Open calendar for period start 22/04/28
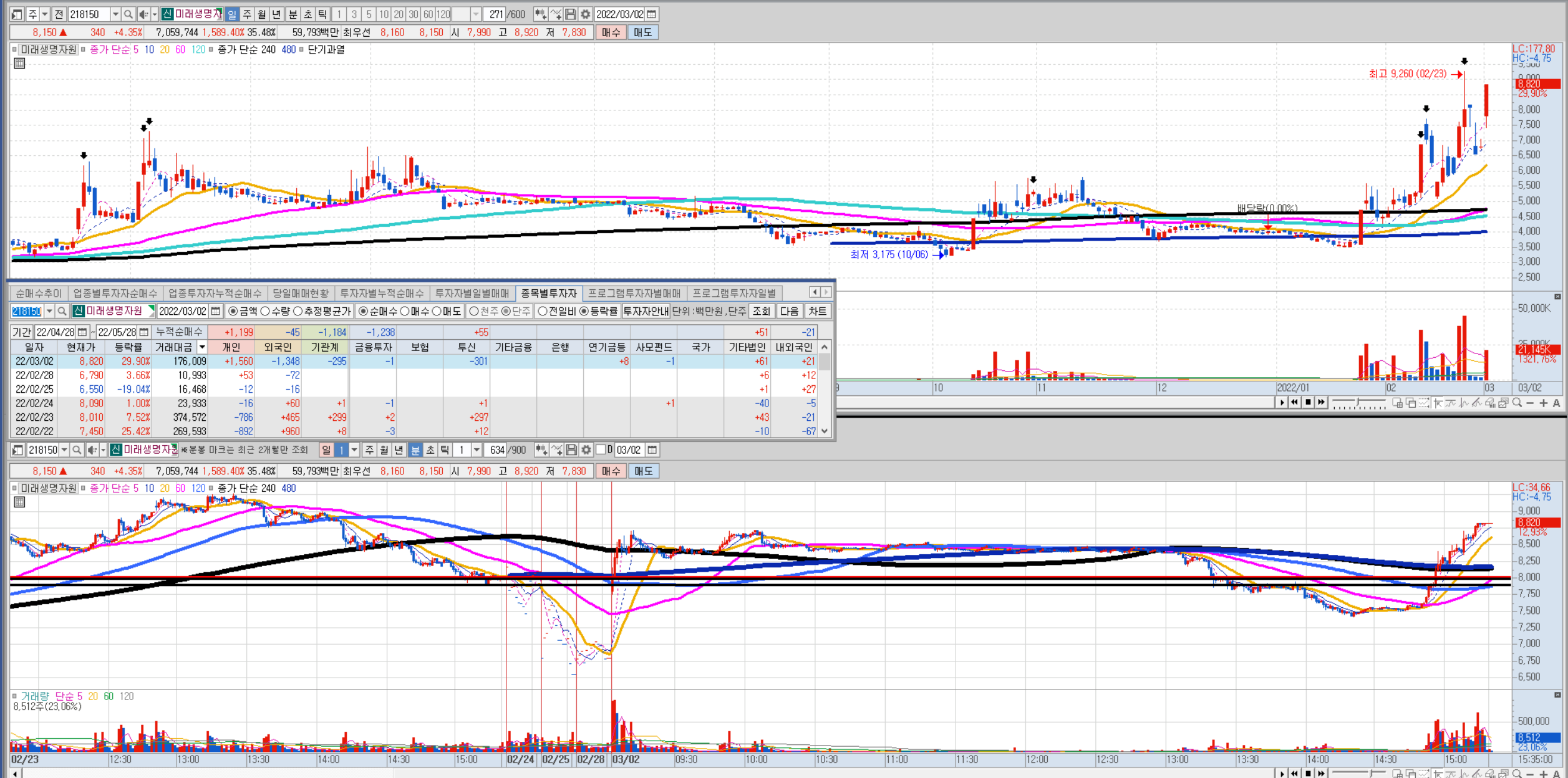This screenshot has width=1568, height=778. click(x=82, y=332)
